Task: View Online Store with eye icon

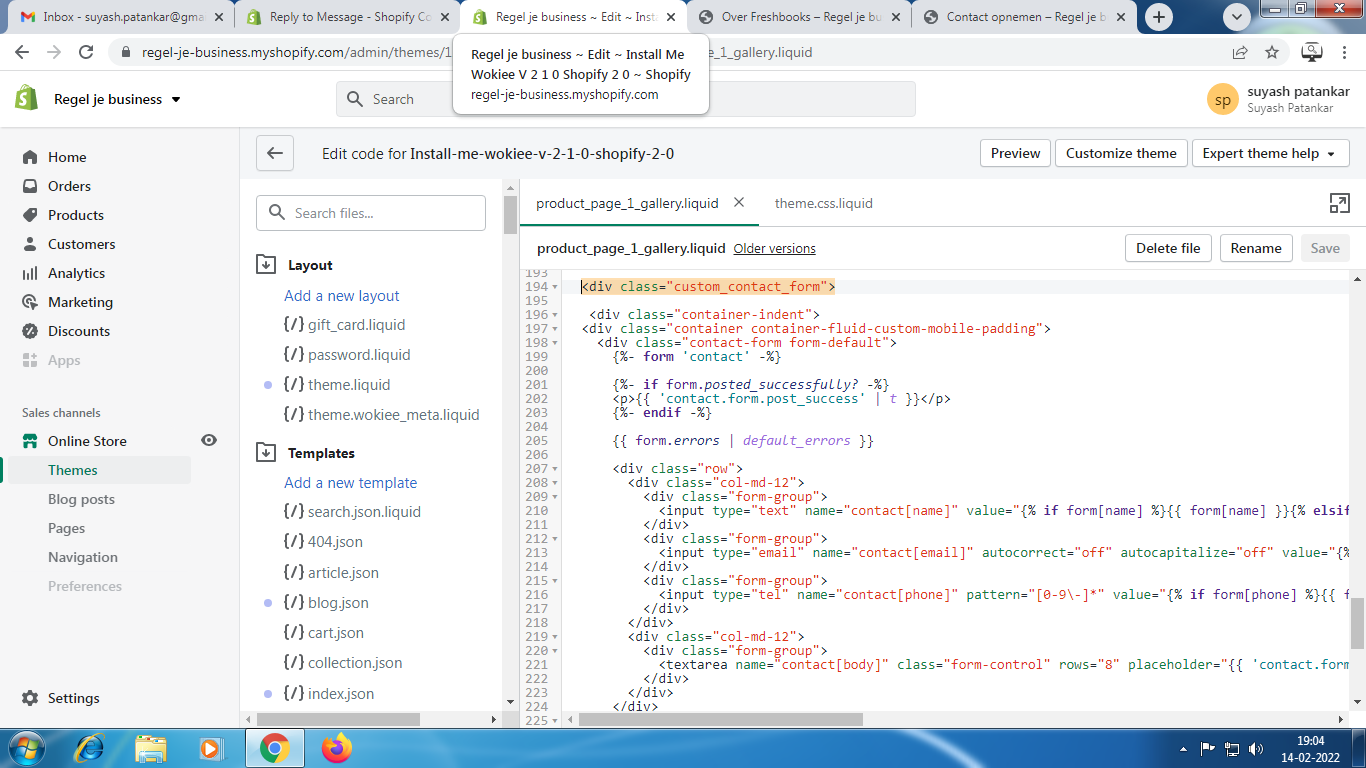Action: [x=209, y=440]
